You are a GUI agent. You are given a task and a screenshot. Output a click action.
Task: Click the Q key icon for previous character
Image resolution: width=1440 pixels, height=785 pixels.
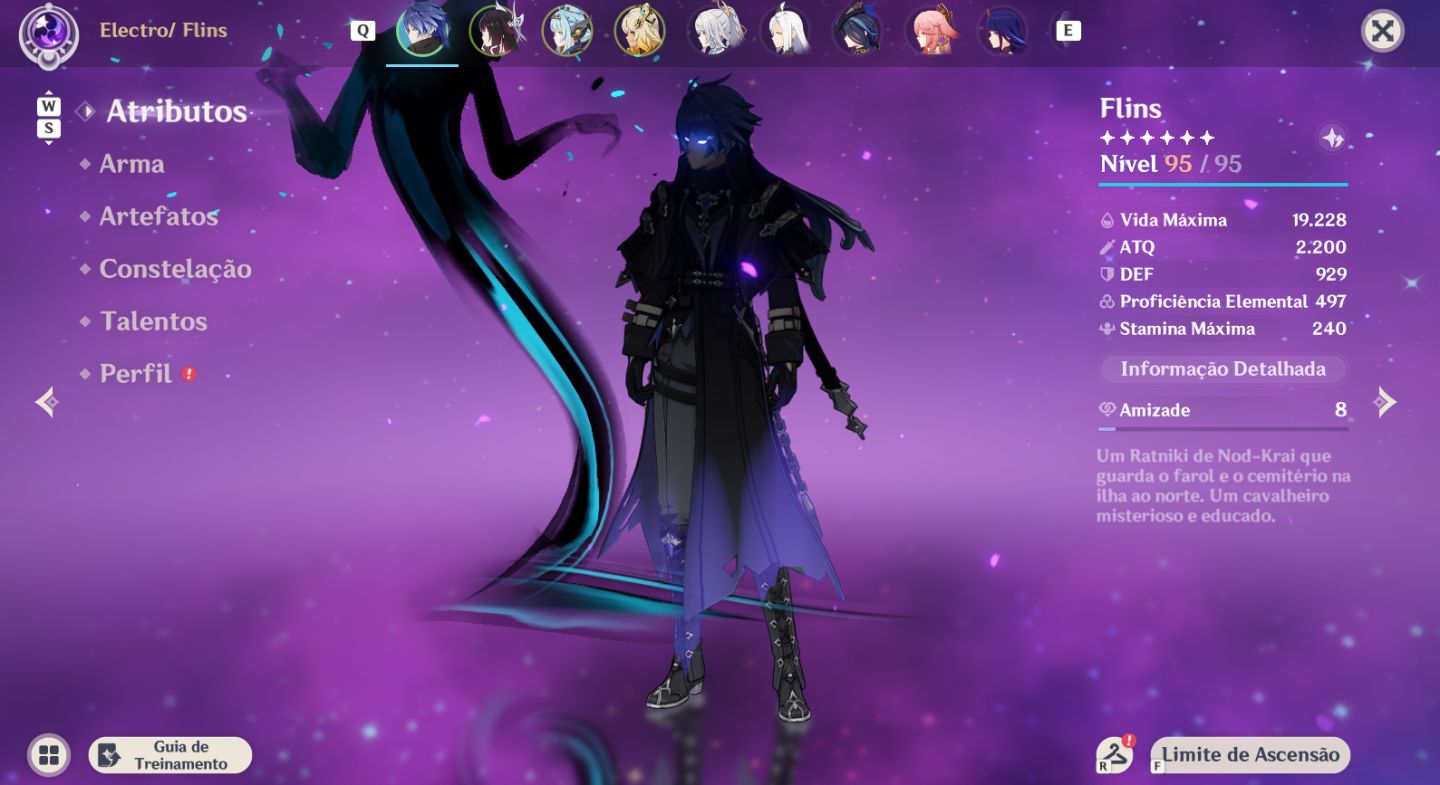pos(363,31)
